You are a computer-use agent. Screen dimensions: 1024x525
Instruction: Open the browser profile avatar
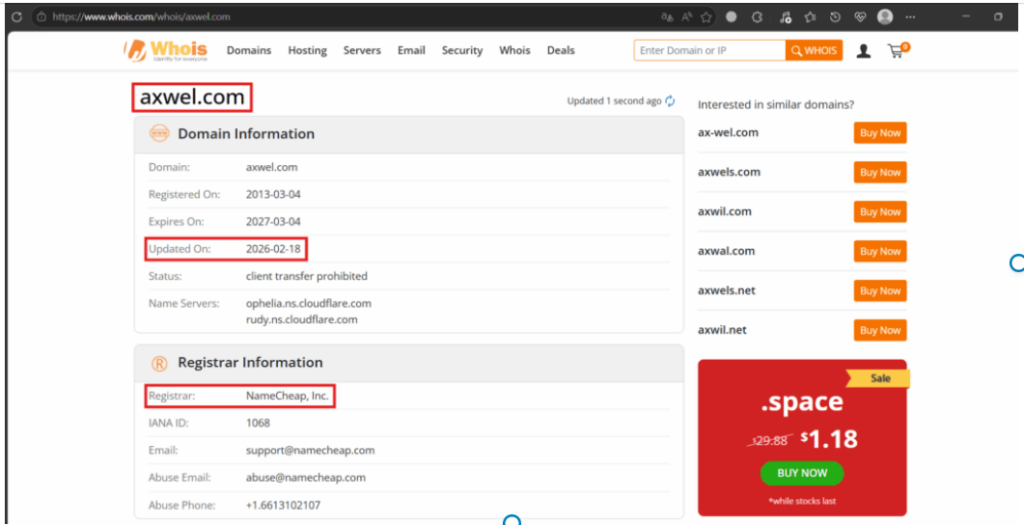(x=885, y=17)
